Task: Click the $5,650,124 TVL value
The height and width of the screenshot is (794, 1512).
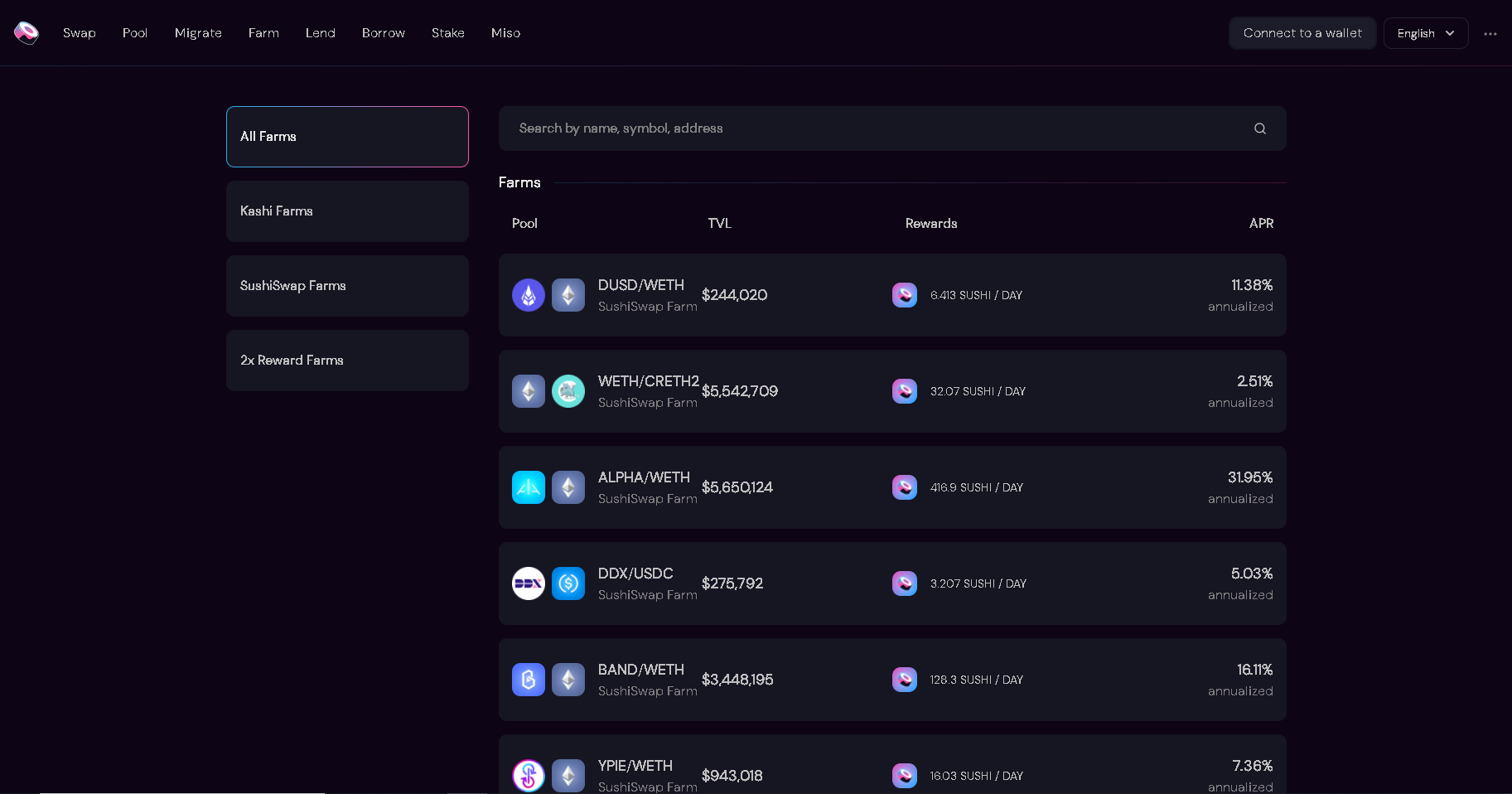Action: tap(737, 487)
